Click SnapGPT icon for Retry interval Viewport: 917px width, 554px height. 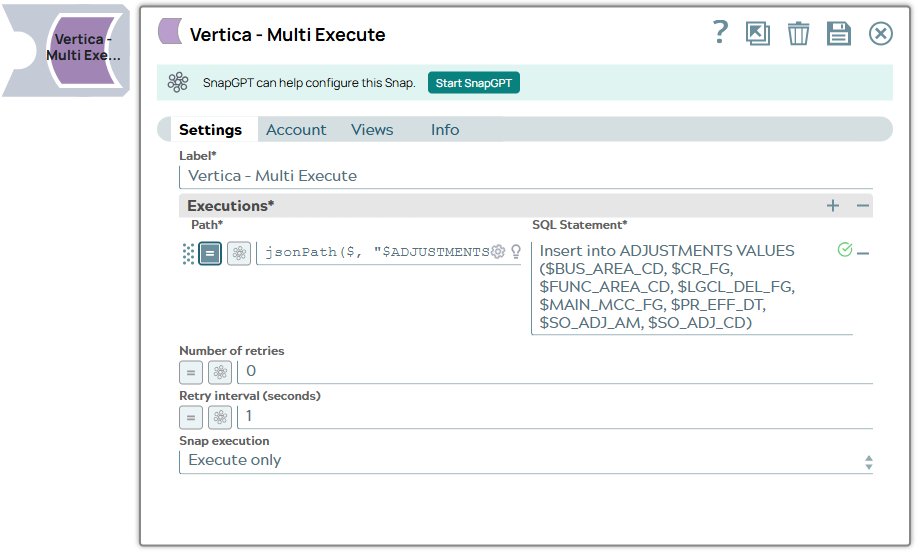(x=220, y=418)
